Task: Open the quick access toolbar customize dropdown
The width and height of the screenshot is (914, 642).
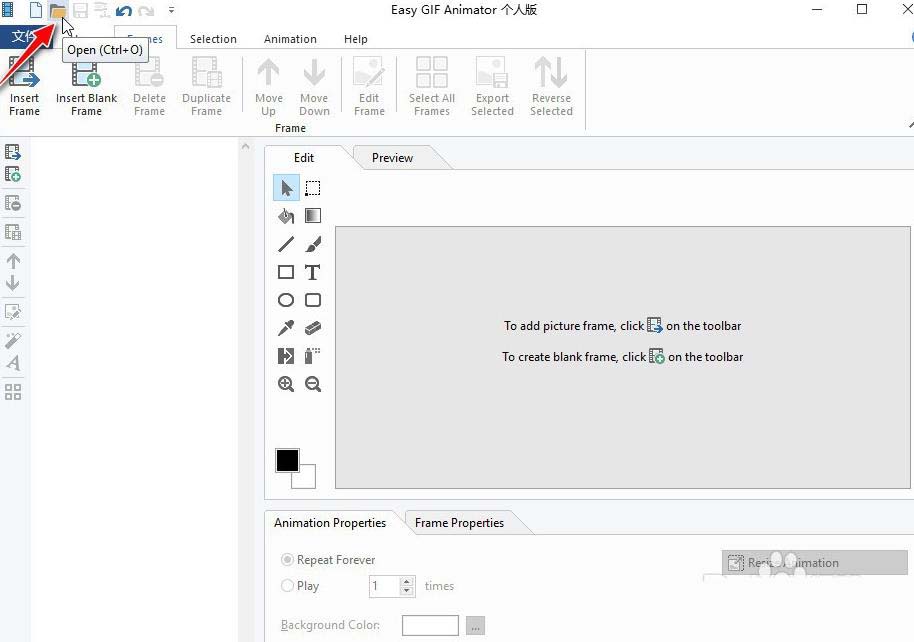Action: pyautogui.click(x=171, y=10)
